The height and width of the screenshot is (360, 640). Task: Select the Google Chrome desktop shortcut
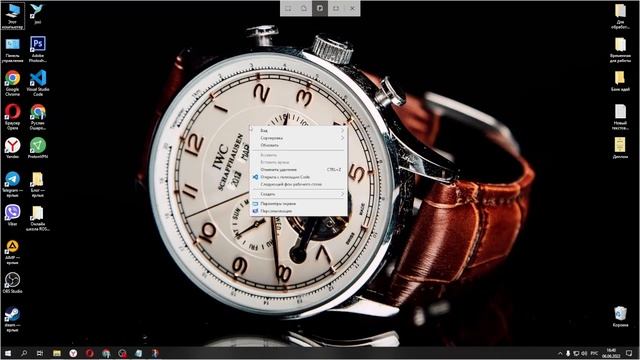pyautogui.click(x=13, y=83)
